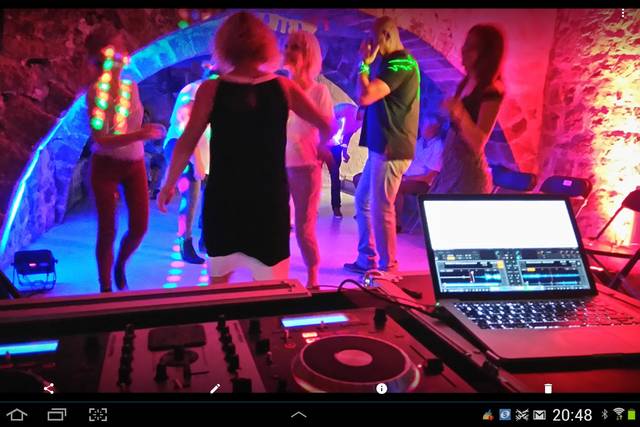Viewport: 640px width, 427px height.
Task: Open the three-dot overflow menu
Action: (623, 13)
